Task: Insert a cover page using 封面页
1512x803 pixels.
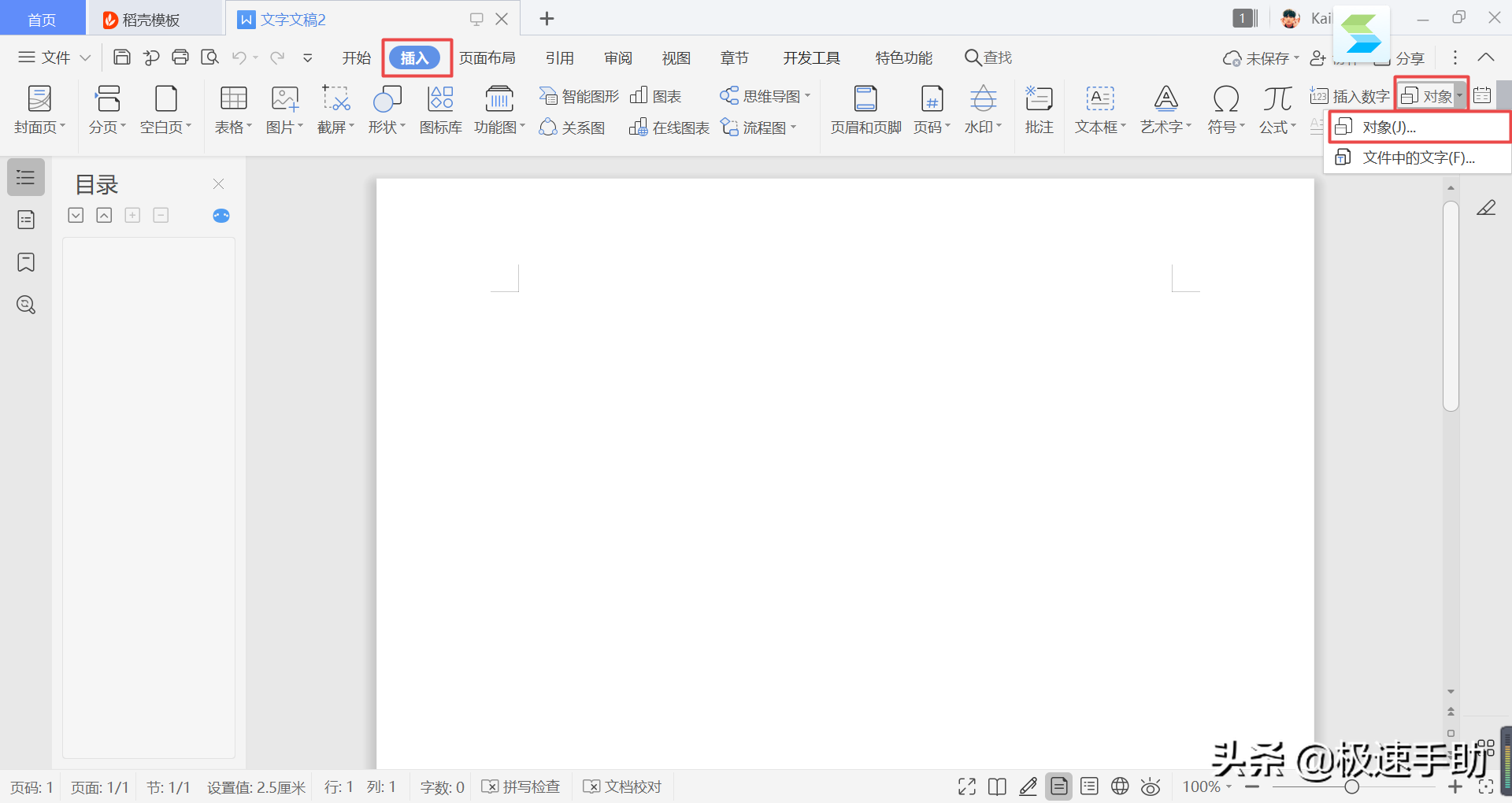Action: click(x=39, y=109)
